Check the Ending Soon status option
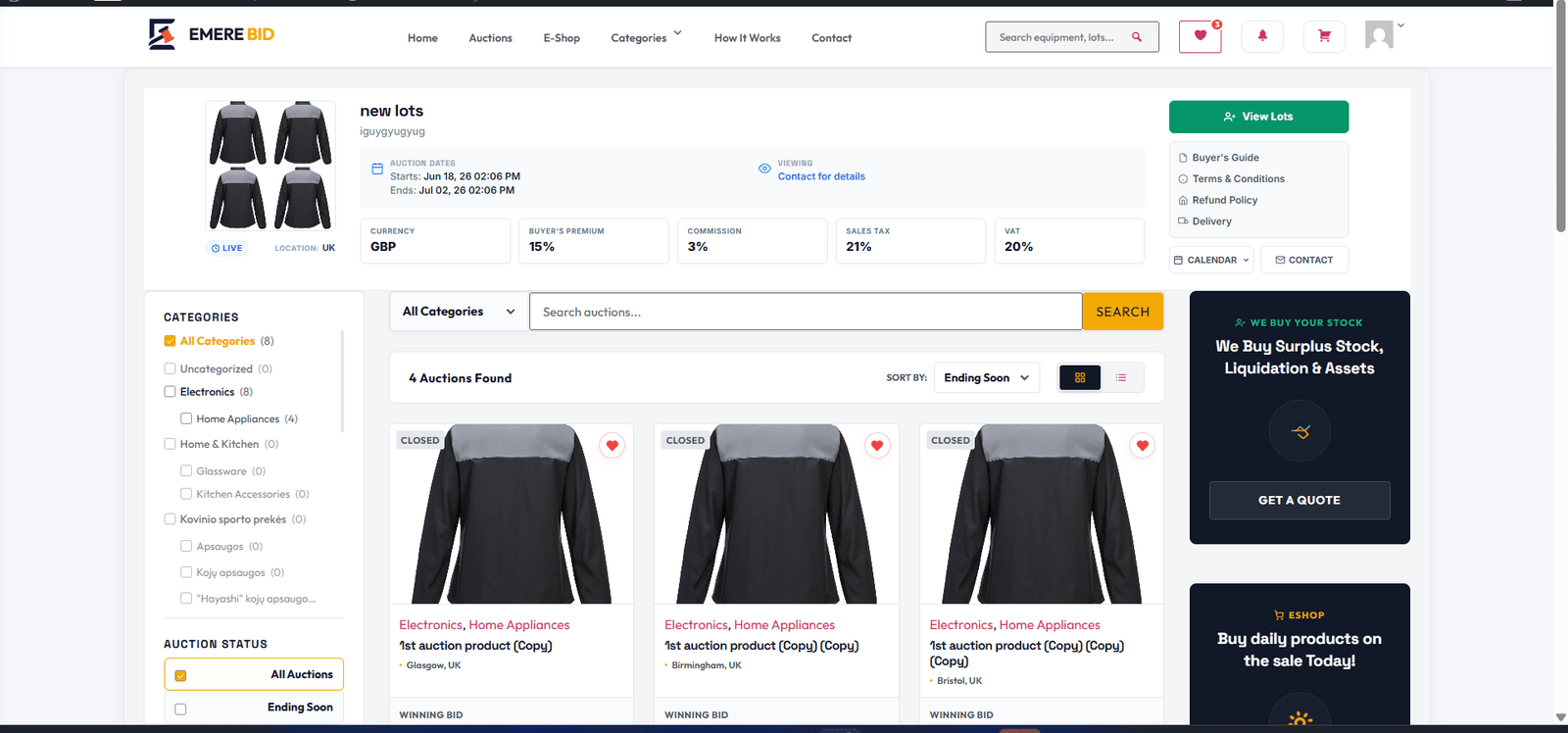 point(254,708)
